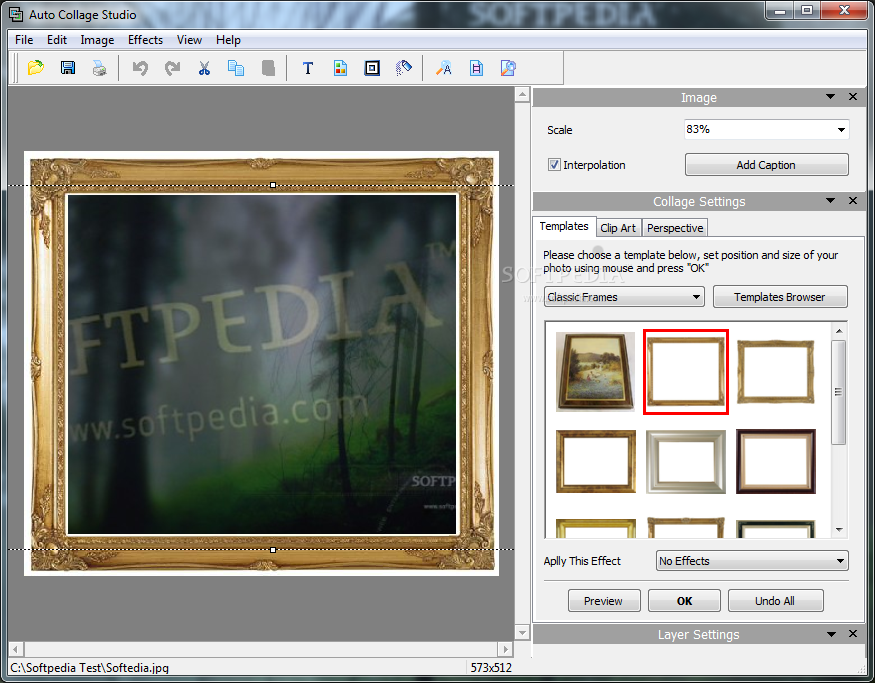The width and height of the screenshot is (875, 683).
Task: Click the zoom page magnifier icon
Action: point(508,68)
